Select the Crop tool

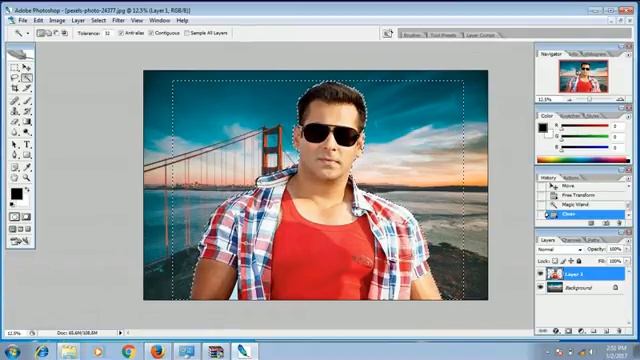(15, 88)
